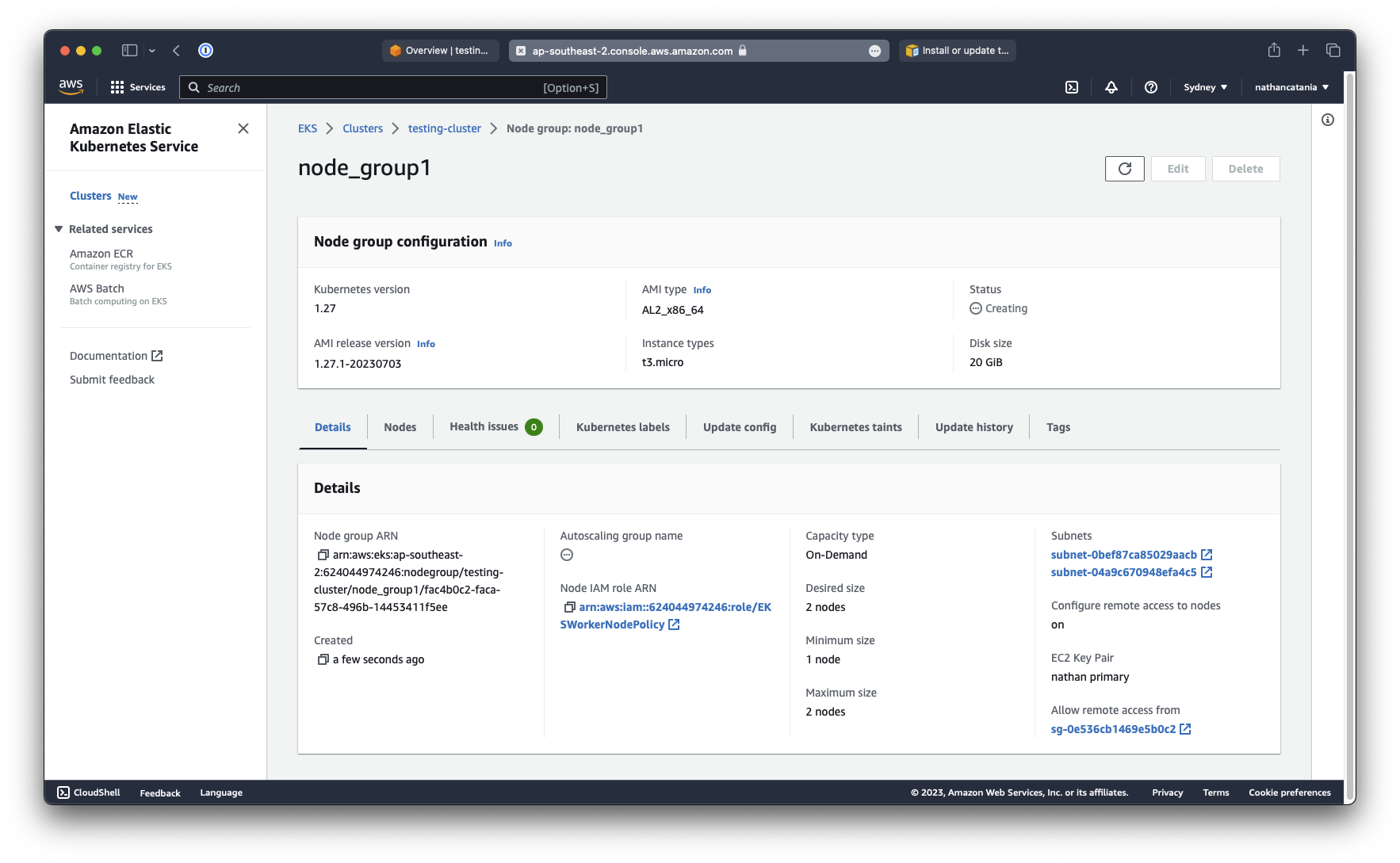Image resolution: width=1400 pixels, height=863 pixels.
Task: Expand the nathancatania account menu
Action: coord(1291,87)
